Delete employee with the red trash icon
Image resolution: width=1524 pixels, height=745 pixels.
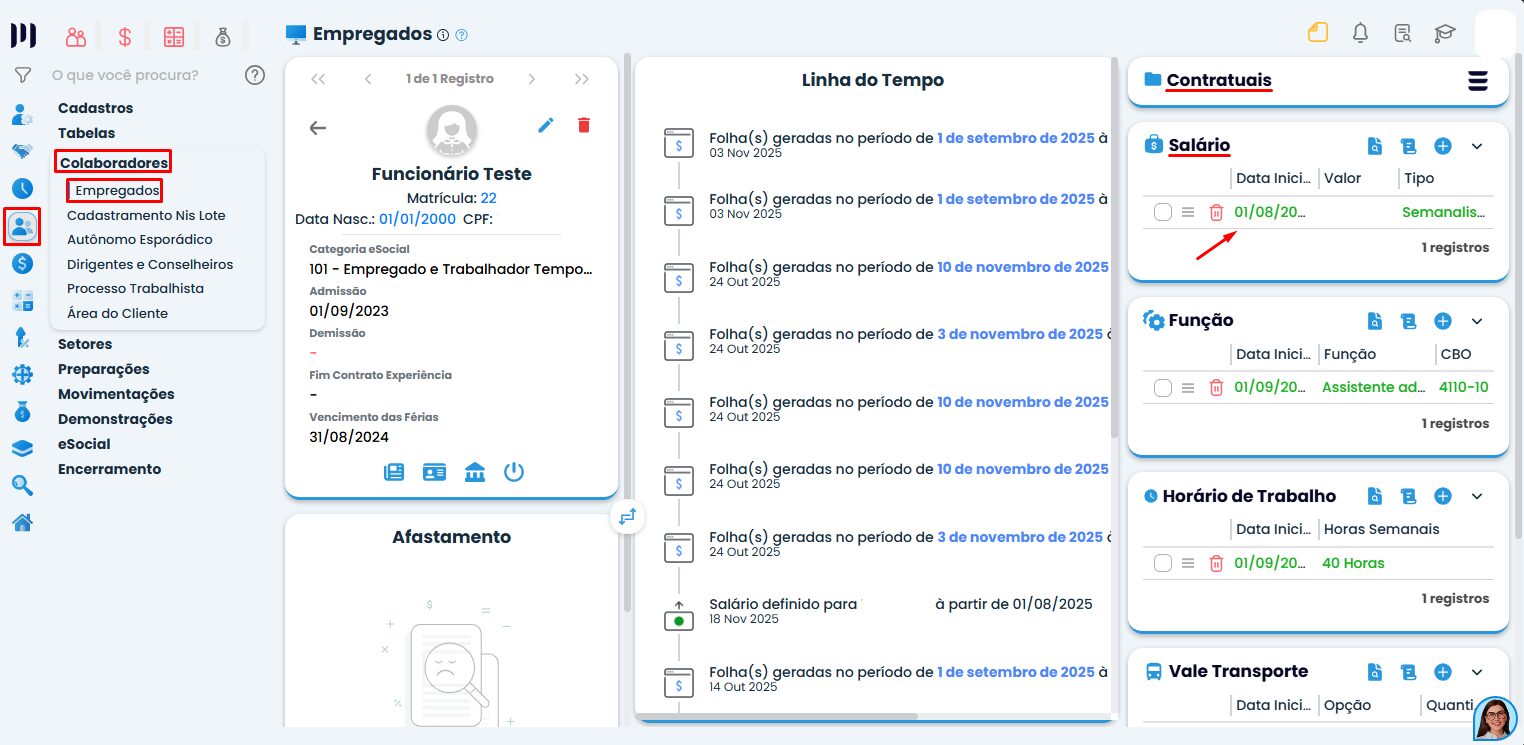click(584, 125)
